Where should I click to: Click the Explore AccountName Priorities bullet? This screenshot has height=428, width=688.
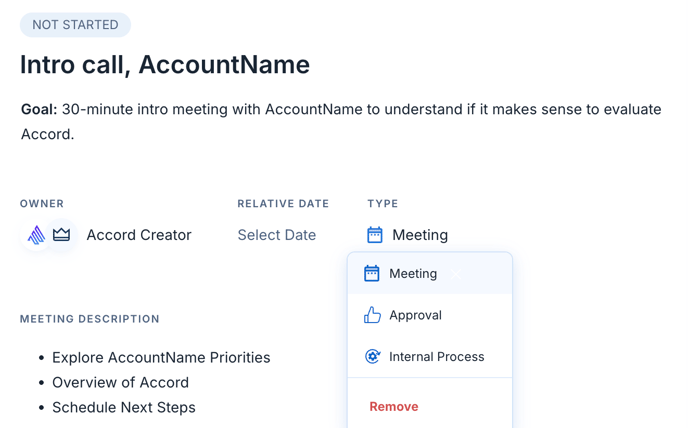(161, 357)
